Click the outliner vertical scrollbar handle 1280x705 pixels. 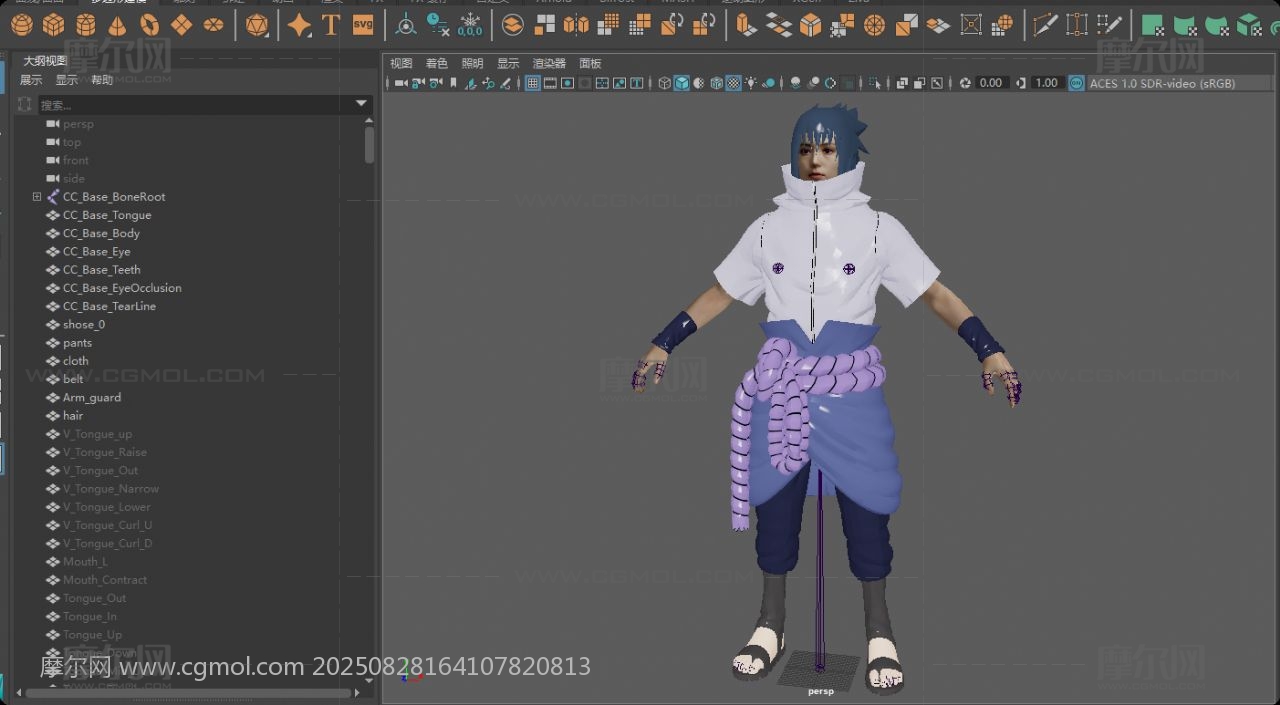pyautogui.click(x=369, y=145)
